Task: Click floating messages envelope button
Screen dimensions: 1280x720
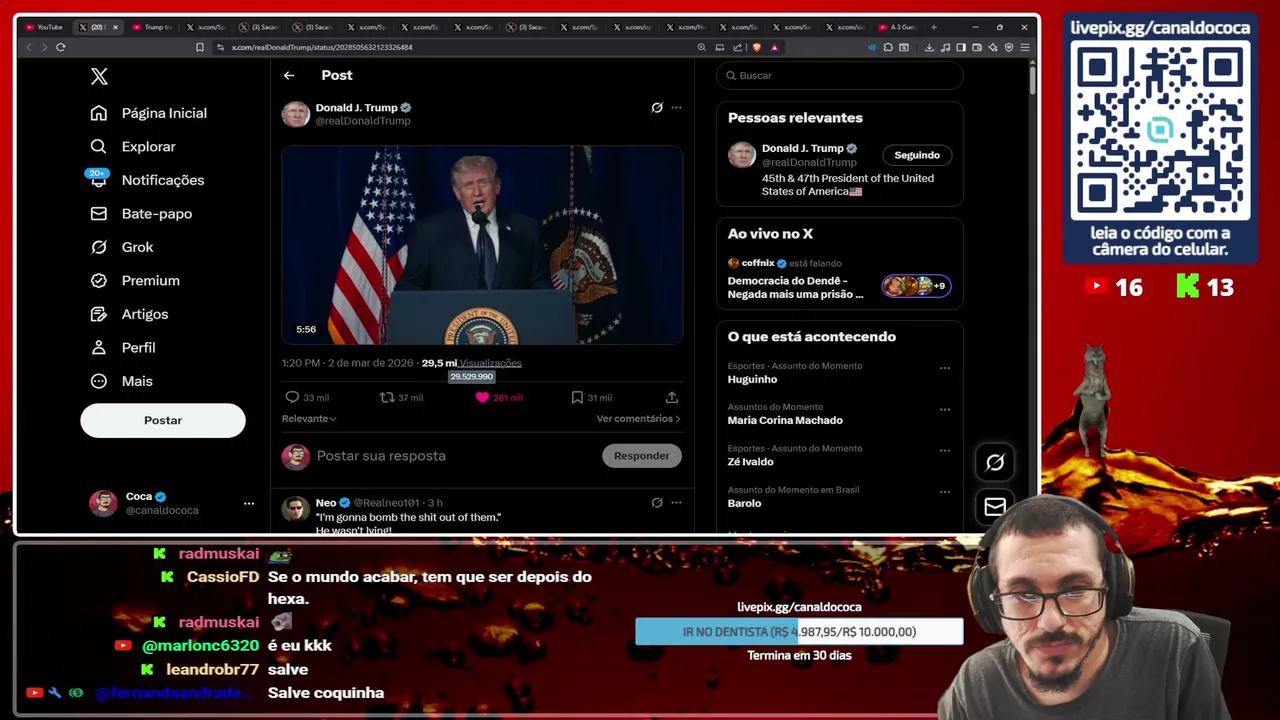Action: coord(995,507)
